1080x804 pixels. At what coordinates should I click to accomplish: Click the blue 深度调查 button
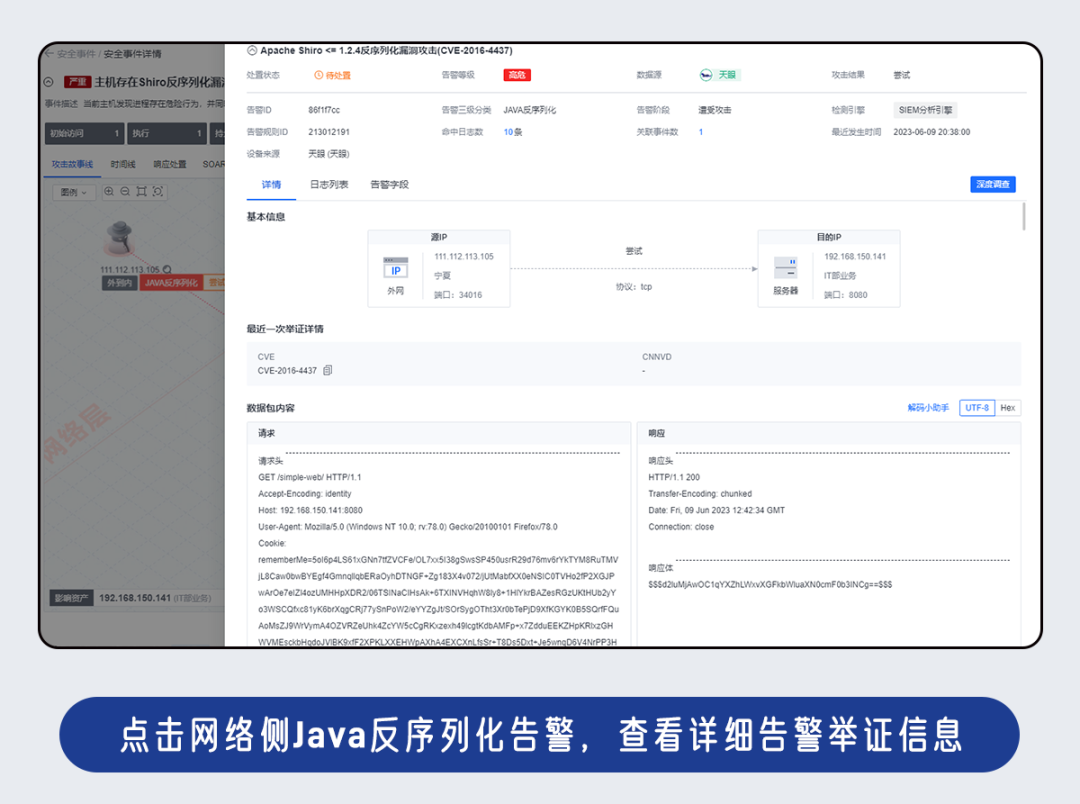[x=992, y=184]
